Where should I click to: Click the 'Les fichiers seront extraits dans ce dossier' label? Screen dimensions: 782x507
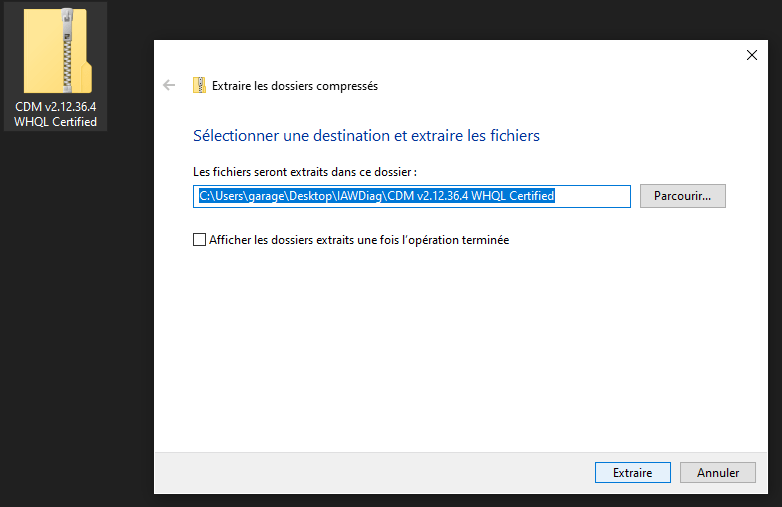305,172
